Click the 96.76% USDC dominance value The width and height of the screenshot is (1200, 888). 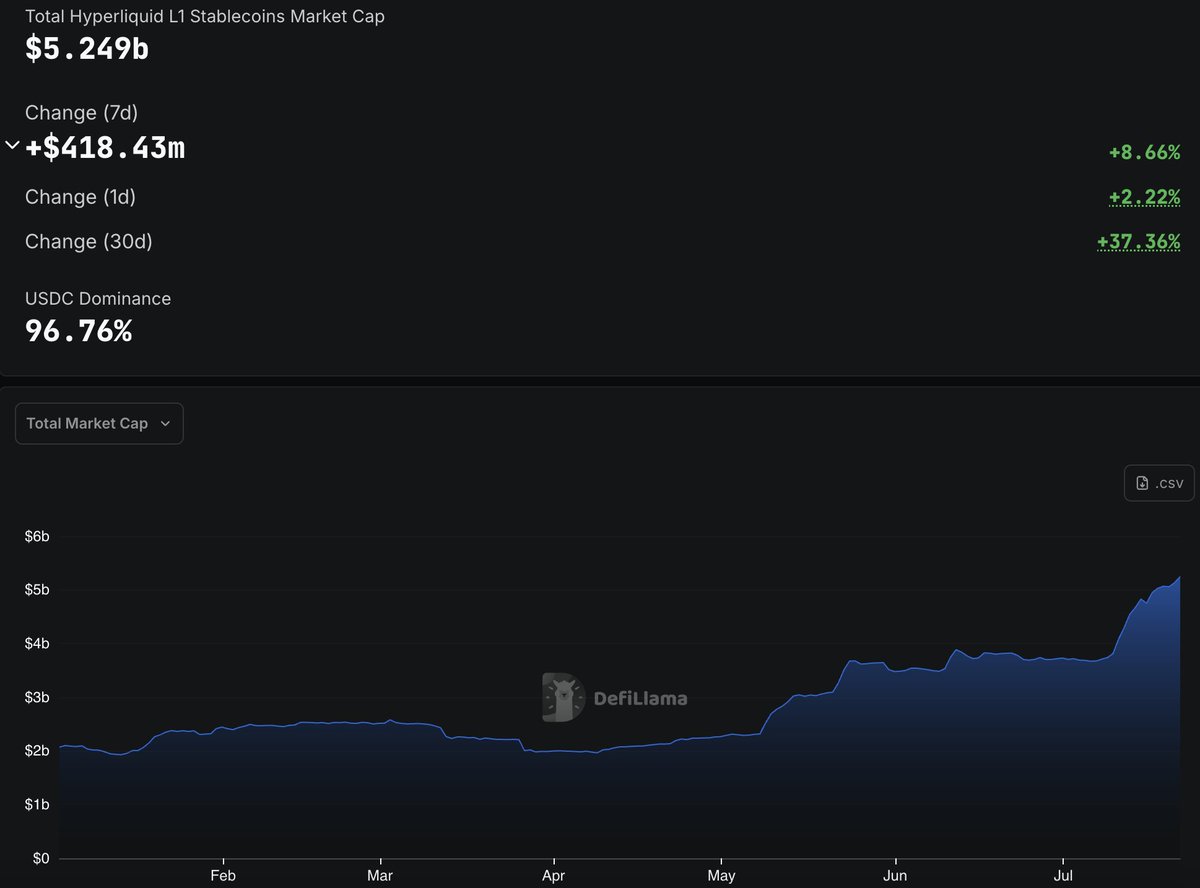click(x=78, y=331)
